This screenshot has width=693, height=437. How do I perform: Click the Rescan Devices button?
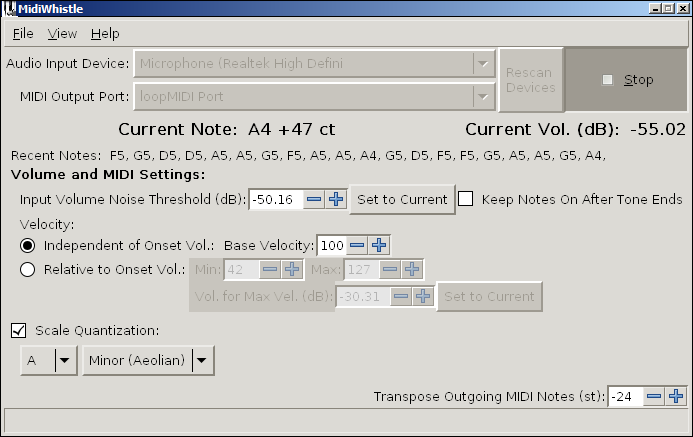pyautogui.click(x=530, y=80)
